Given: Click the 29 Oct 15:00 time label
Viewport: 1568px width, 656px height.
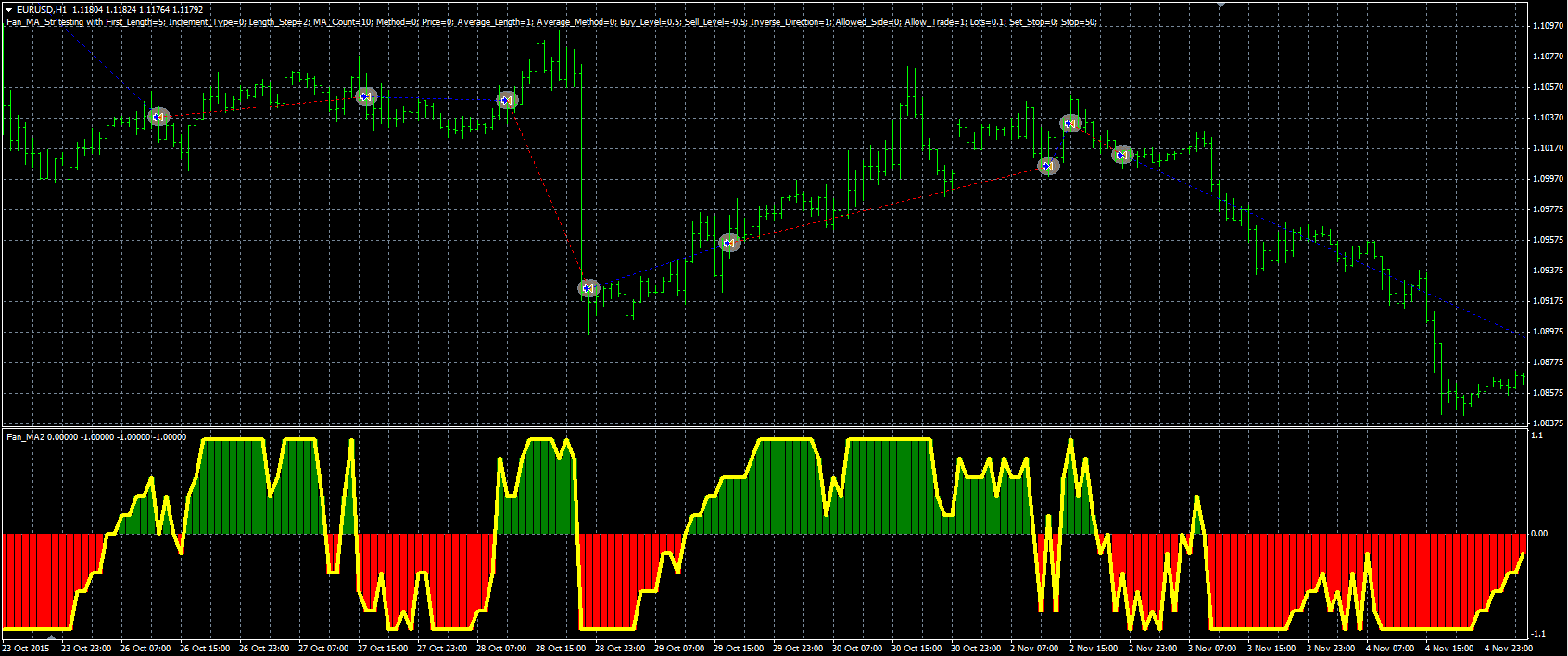Looking at the screenshot, I should coord(739,649).
